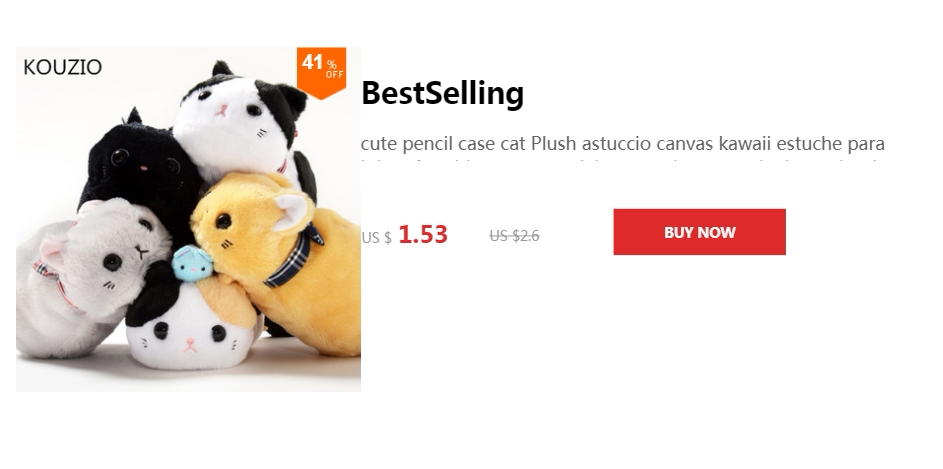Screen dimensions: 943x469
Task: Click the gray cat's pink ear
Action: [55, 251]
